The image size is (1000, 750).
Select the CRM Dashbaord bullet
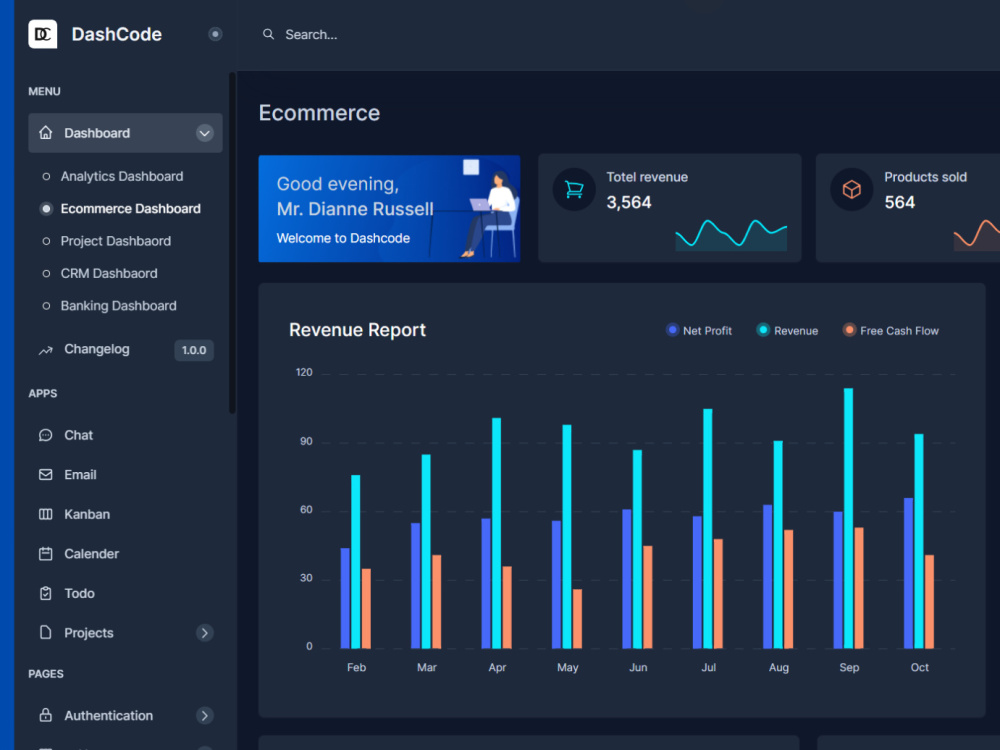click(46, 274)
